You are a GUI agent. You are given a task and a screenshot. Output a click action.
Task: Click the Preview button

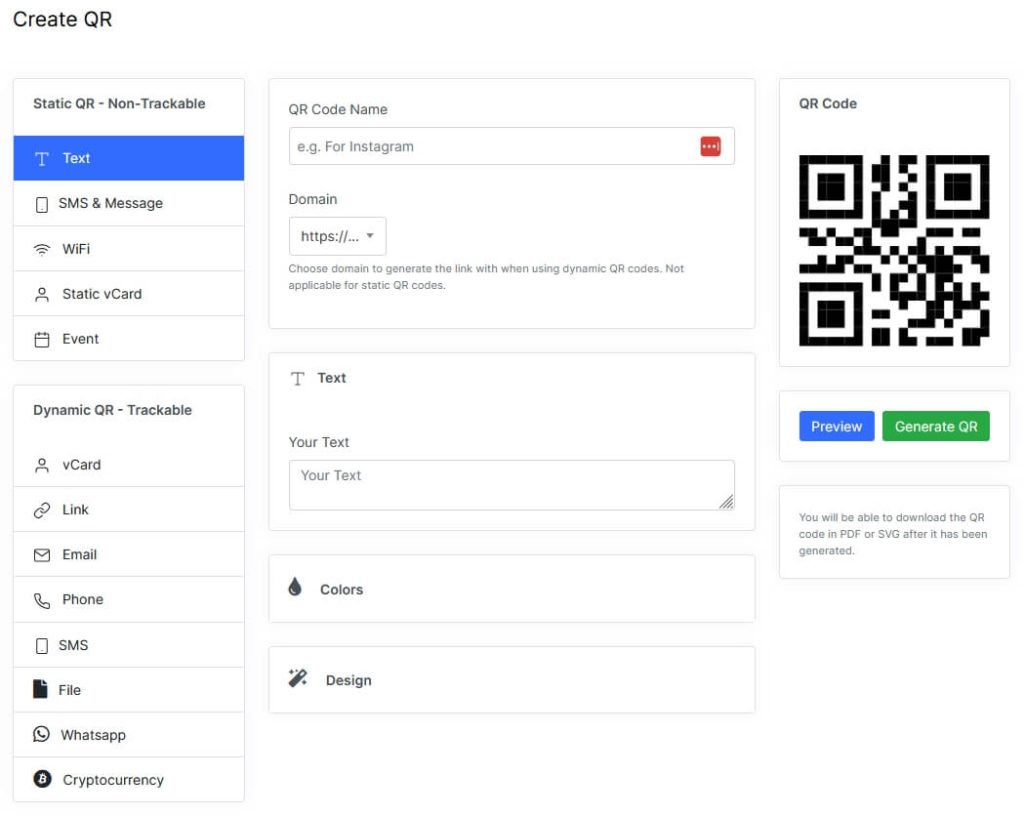tap(836, 426)
